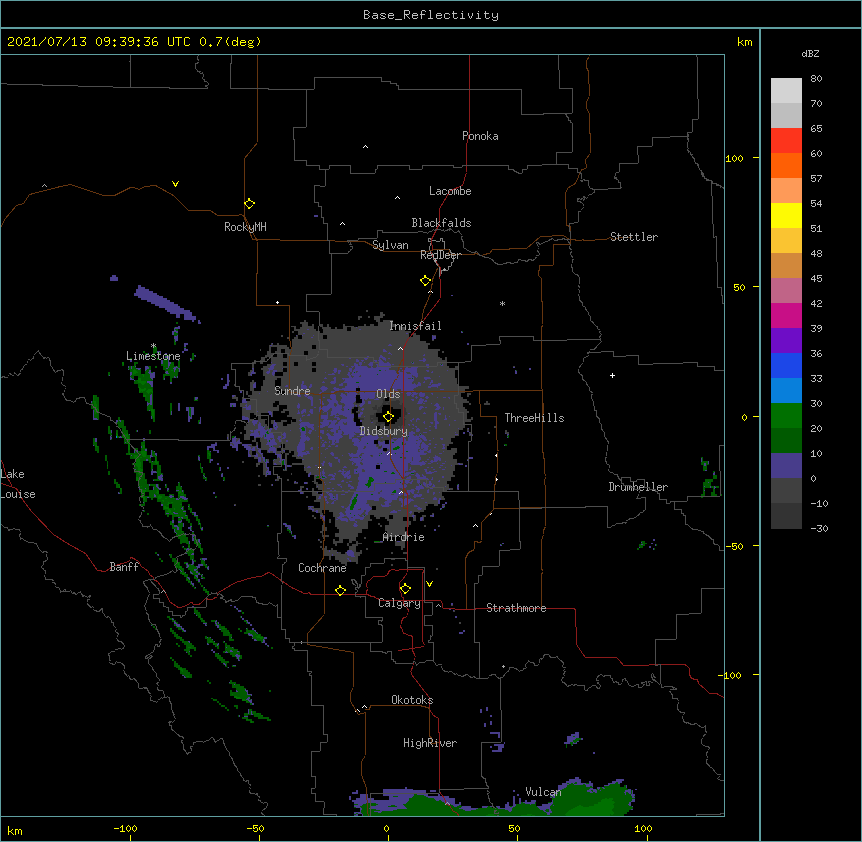Click the dBZ legend heading
Screen dimensions: 862x842
(x=810, y=53)
